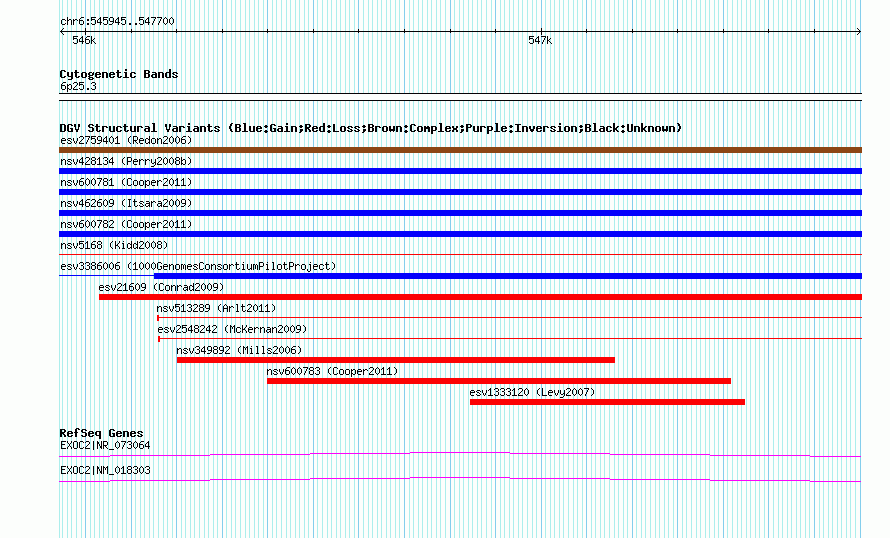Select variant label nsv5168 (Kidd2008)
This screenshot has width=890, height=538.
[x=114, y=245]
